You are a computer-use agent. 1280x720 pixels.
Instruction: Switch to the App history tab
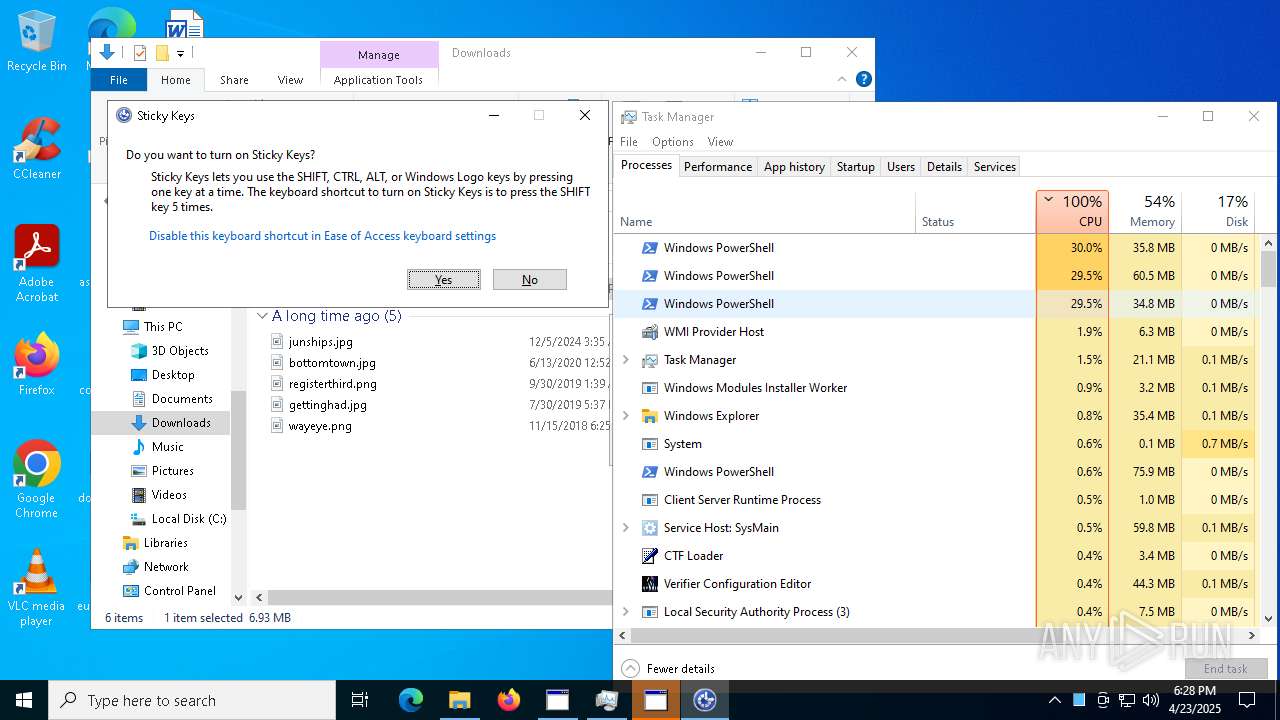click(794, 167)
